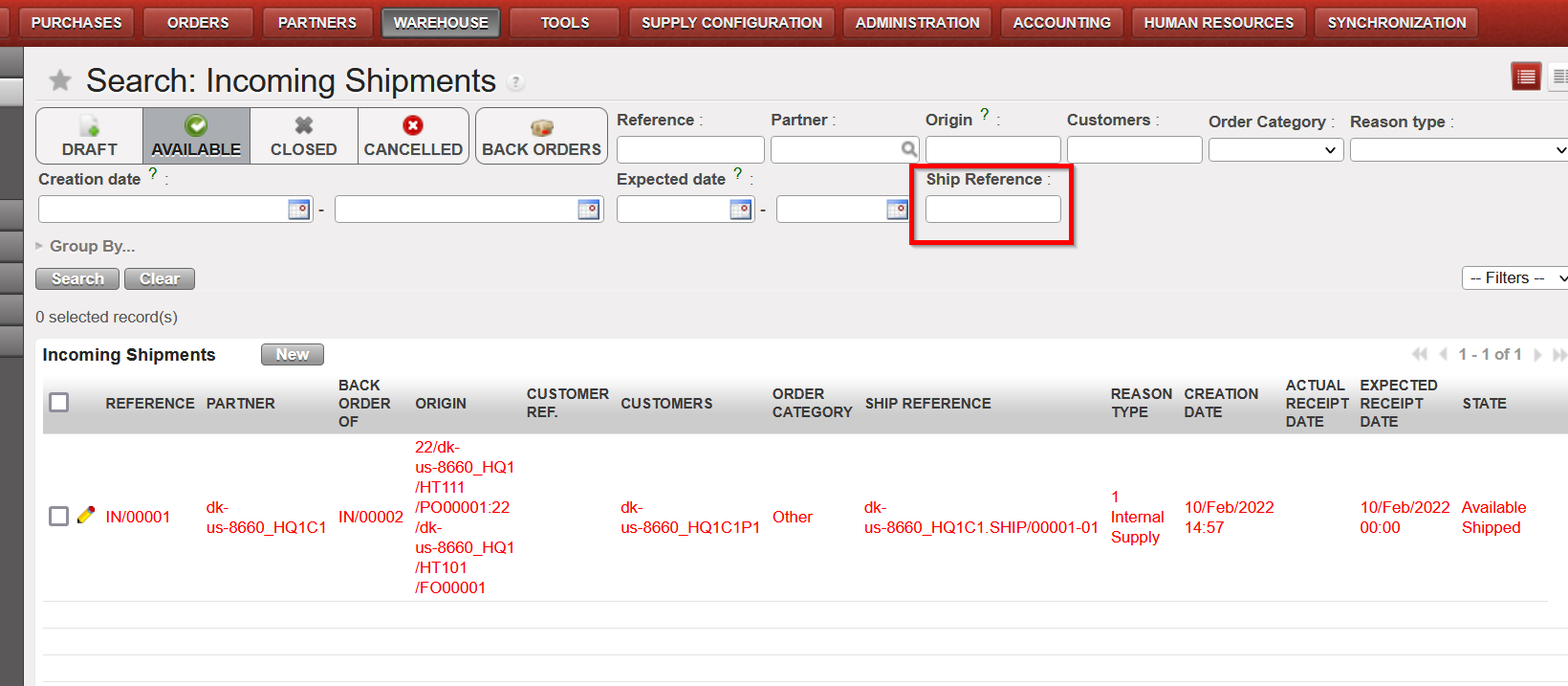Toggle the Cancelled state filter
The image size is (1568, 686).
[413, 136]
